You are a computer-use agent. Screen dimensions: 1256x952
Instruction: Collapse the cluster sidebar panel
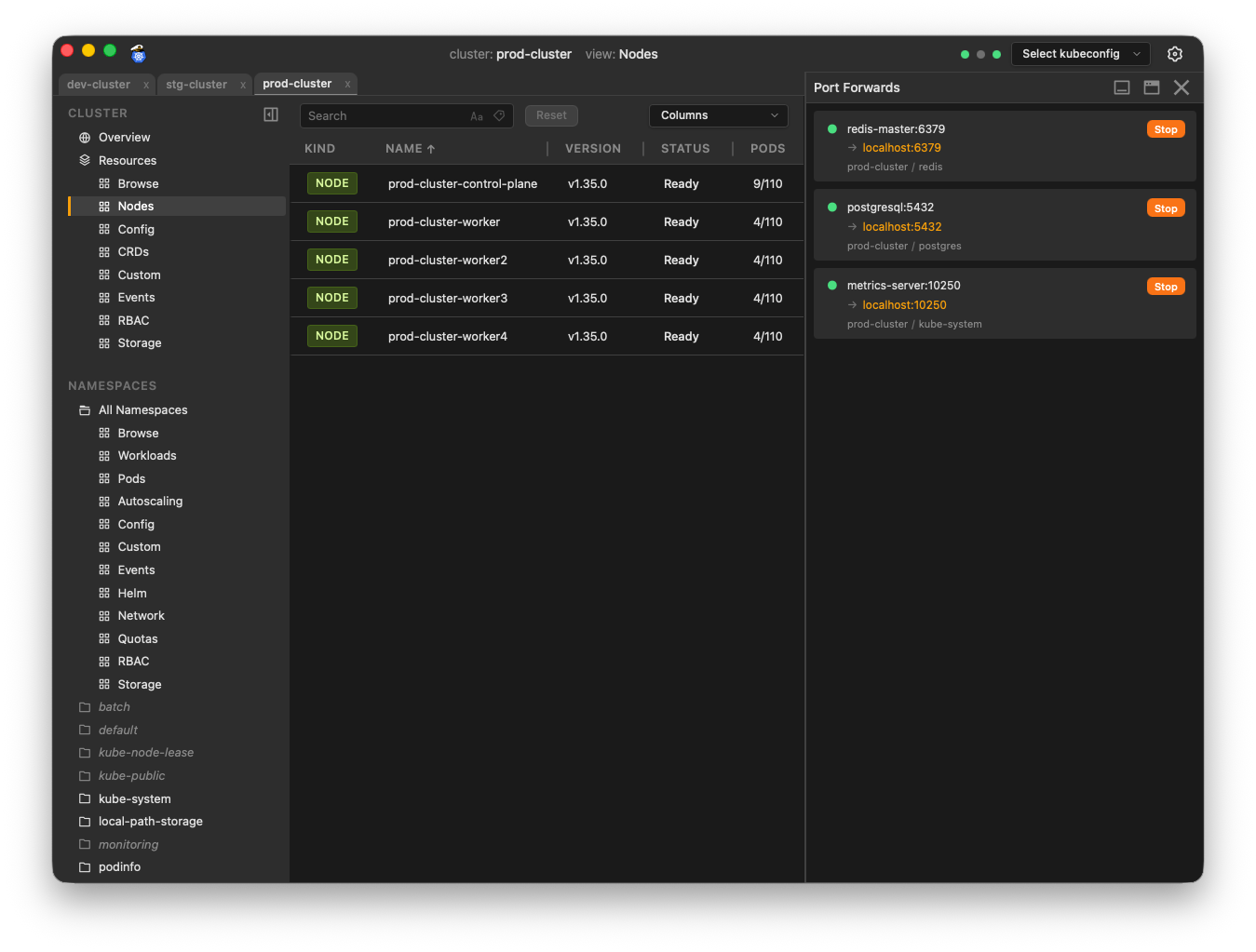click(271, 114)
